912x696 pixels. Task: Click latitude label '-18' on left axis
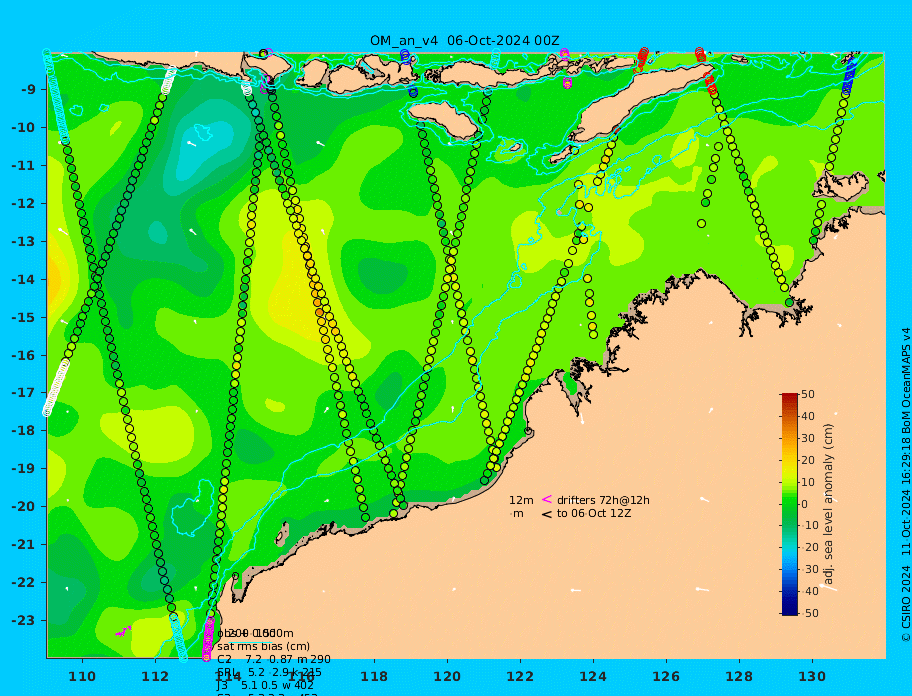pos(24,431)
